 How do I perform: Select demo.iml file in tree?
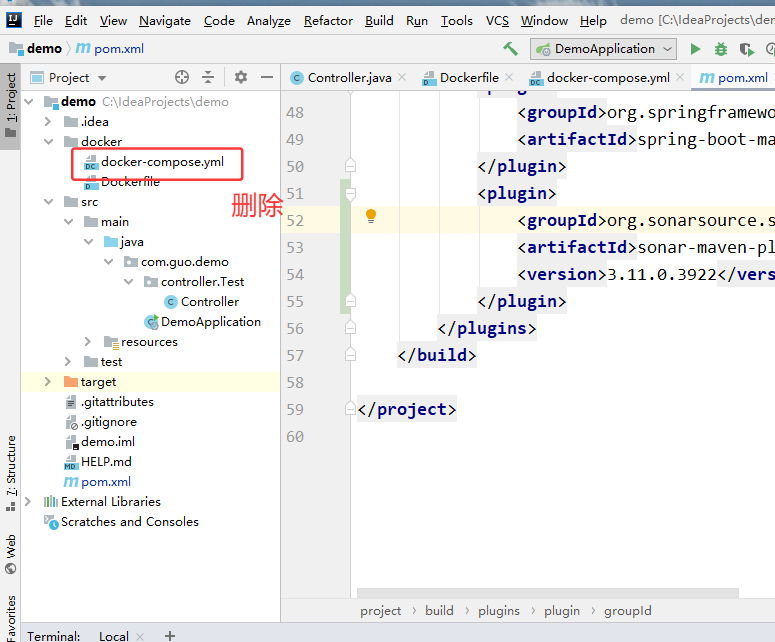[x=108, y=442]
